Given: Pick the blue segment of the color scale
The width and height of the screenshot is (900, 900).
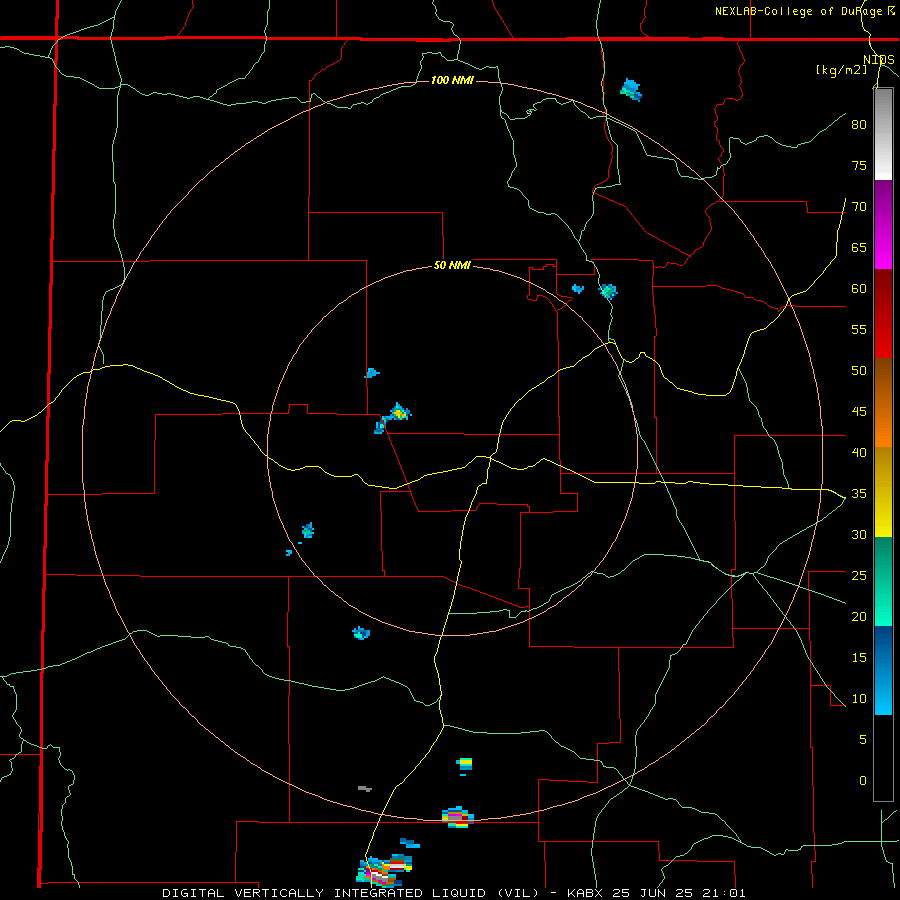Looking at the screenshot, I should (883, 670).
